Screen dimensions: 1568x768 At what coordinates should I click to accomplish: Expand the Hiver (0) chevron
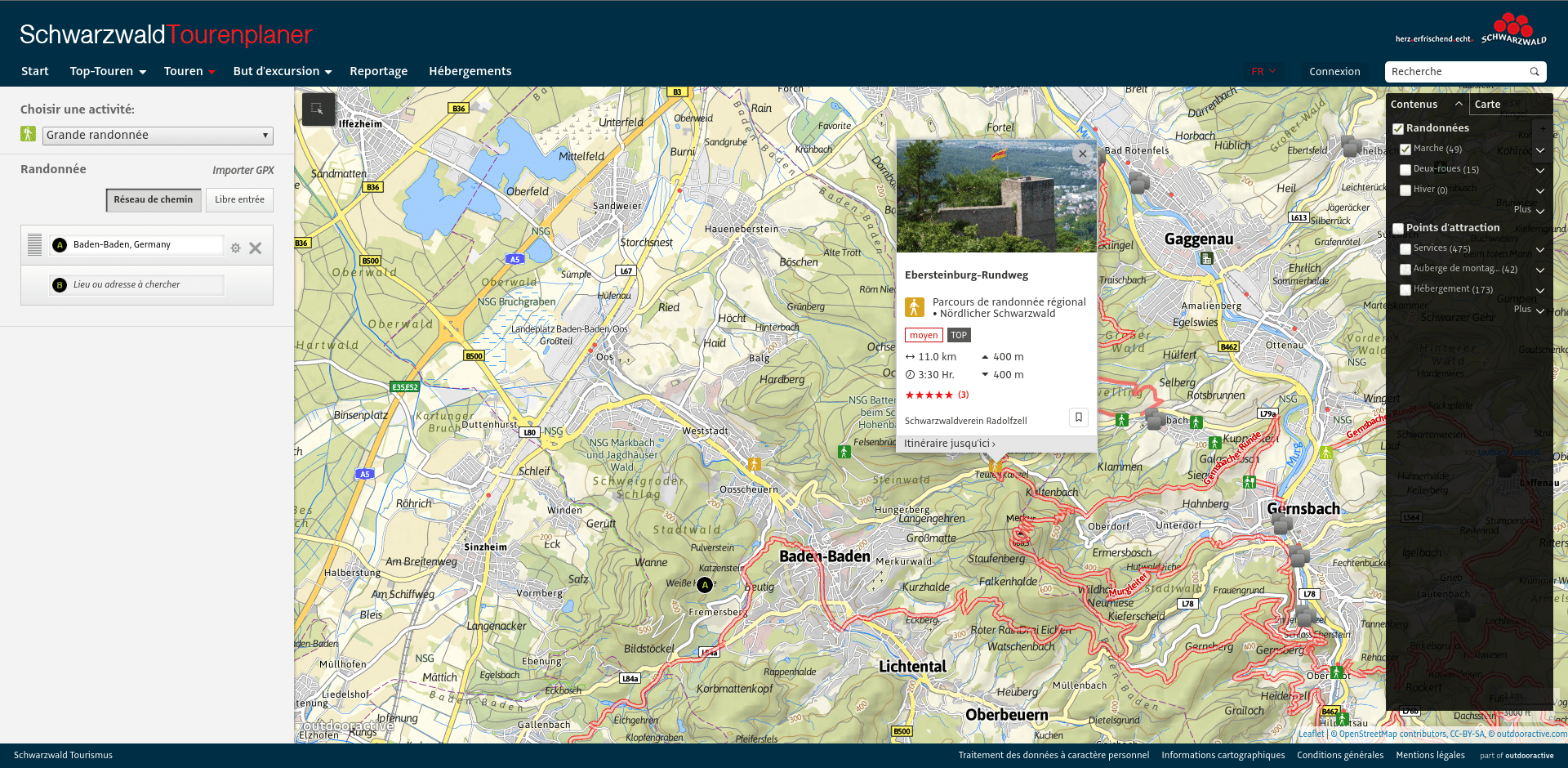(x=1540, y=191)
